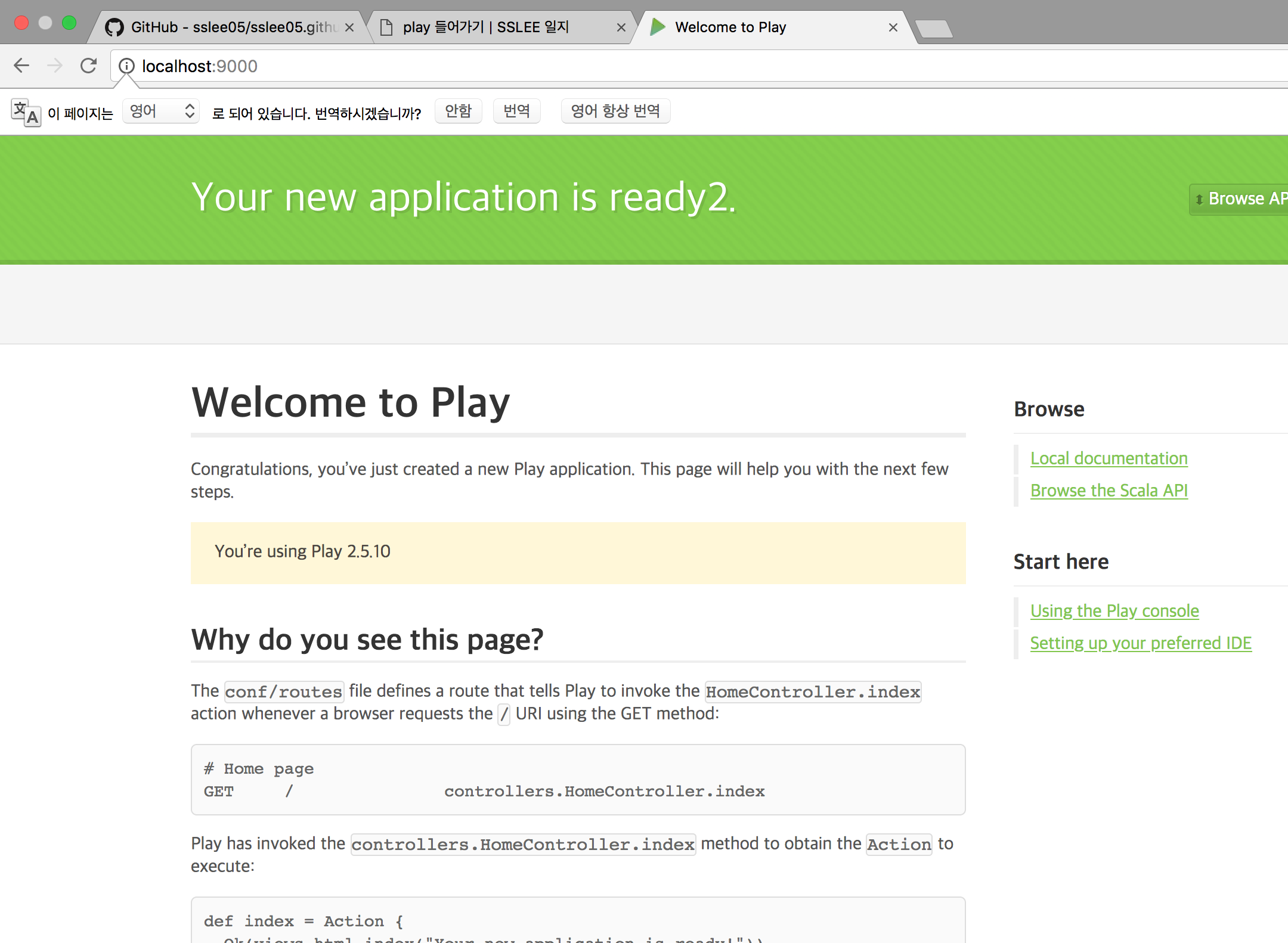This screenshot has height=943, width=1288.
Task: Switch to the GitHub sslee05 tab
Action: click(228, 27)
